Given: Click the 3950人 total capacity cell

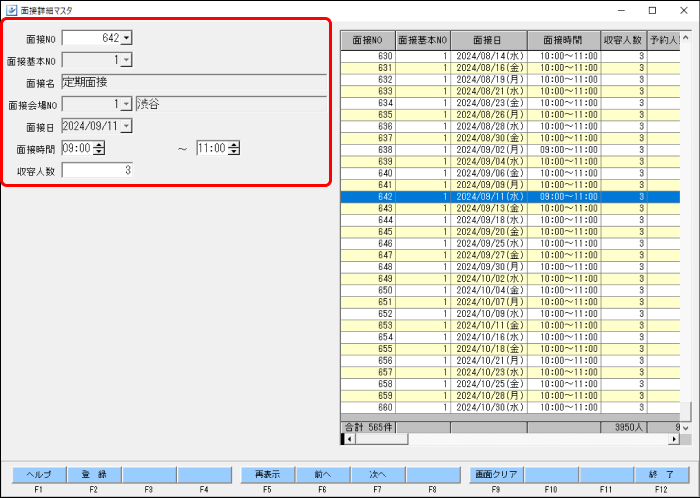Looking at the screenshot, I should click(x=624, y=427).
